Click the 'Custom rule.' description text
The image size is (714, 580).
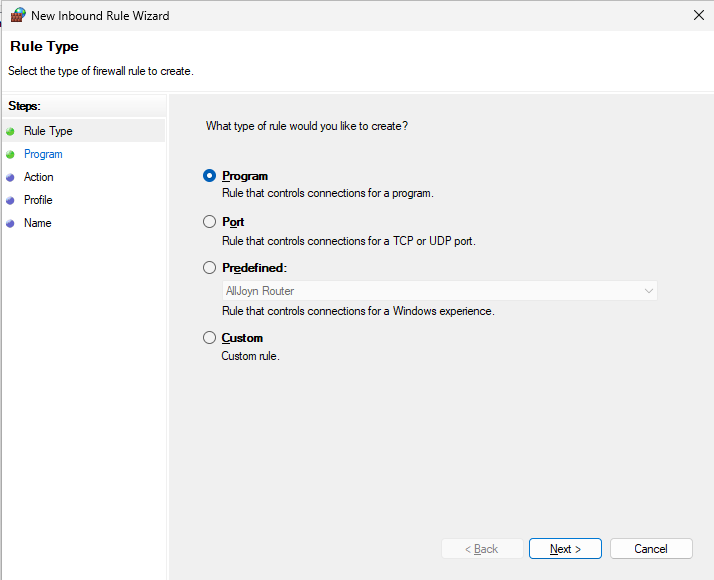point(250,356)
